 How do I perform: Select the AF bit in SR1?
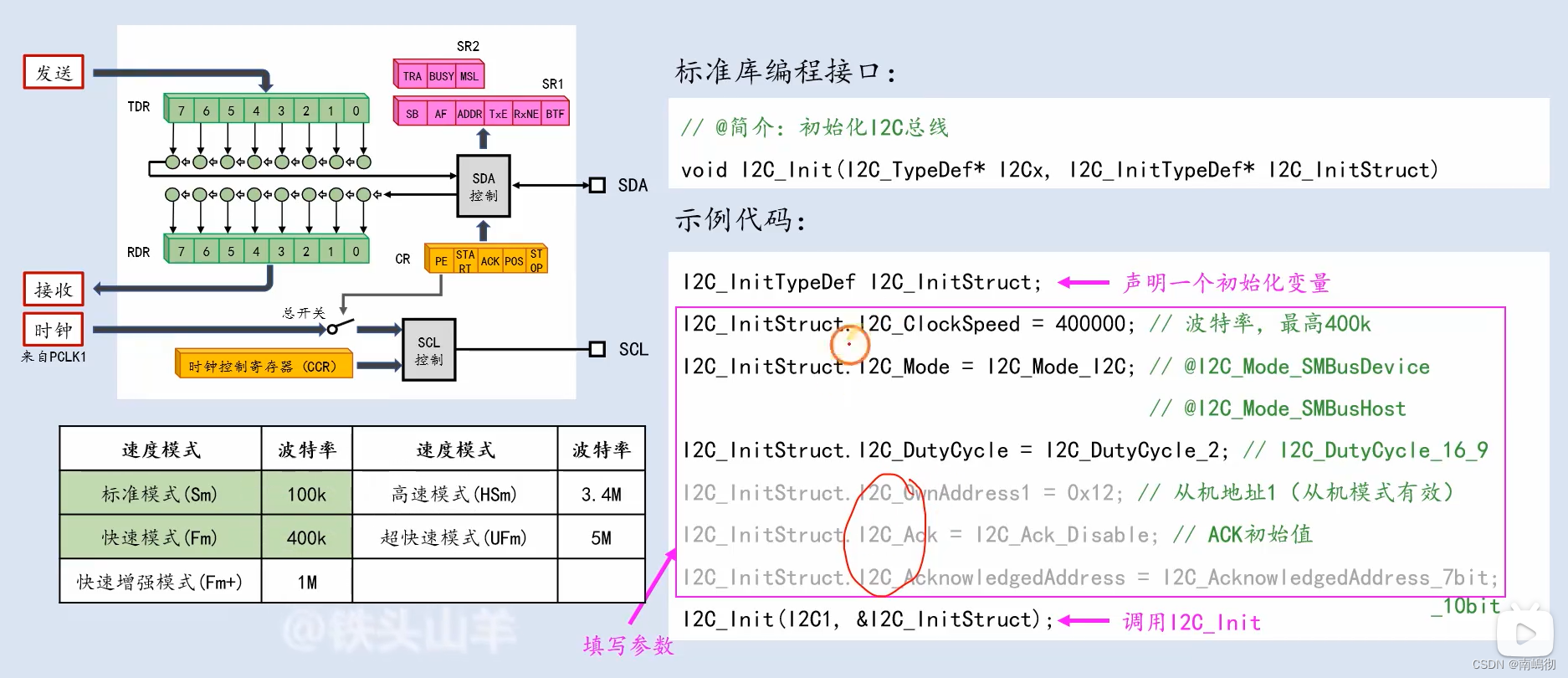pos(440,114)
